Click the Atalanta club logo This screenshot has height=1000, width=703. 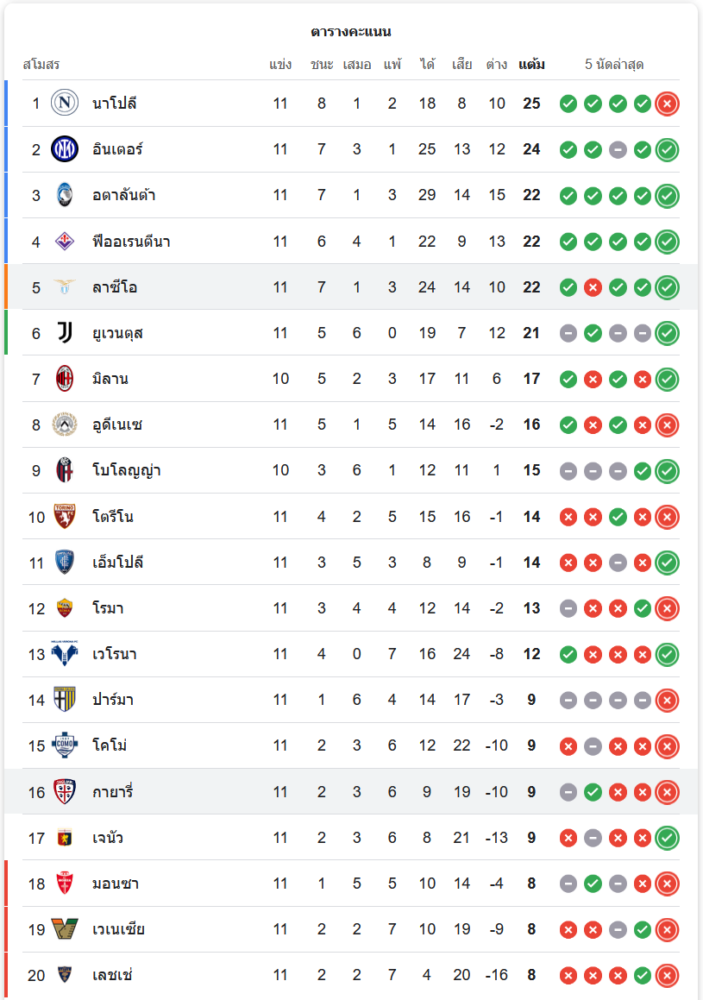pyautogui.click(x=65, y=195)
